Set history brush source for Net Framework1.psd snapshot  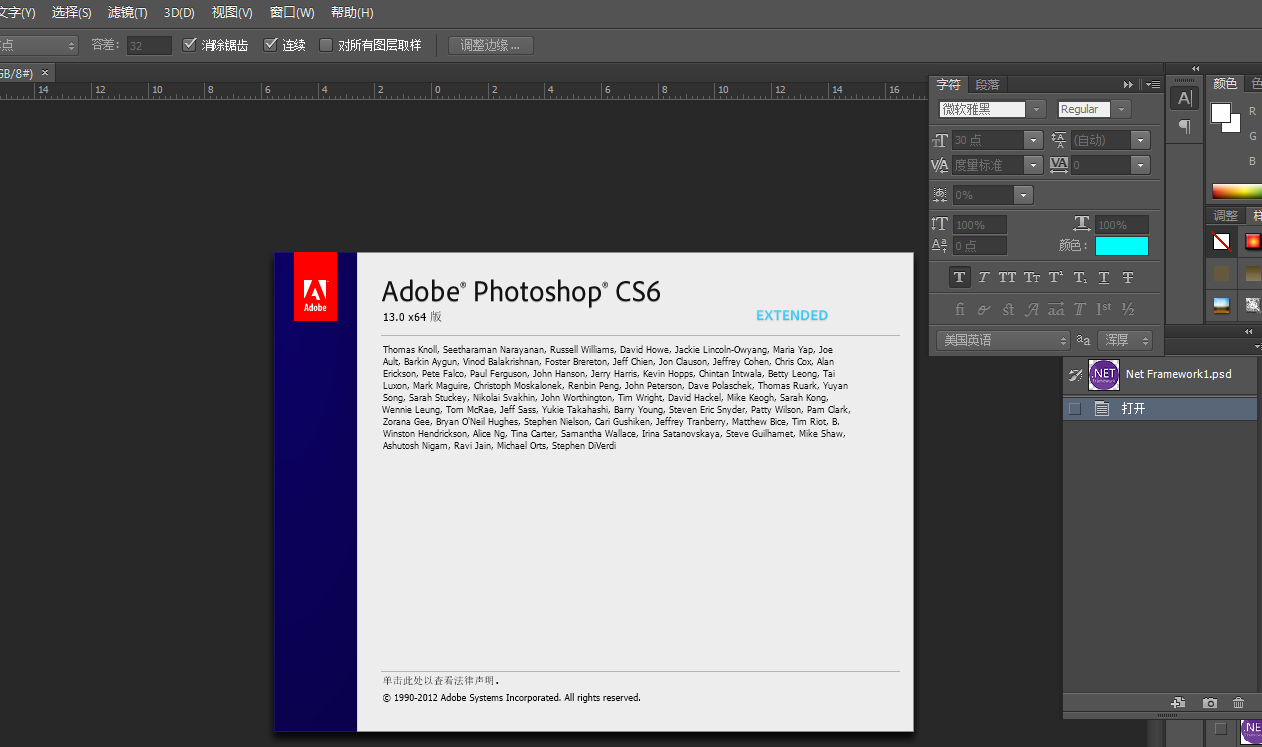1075,374
